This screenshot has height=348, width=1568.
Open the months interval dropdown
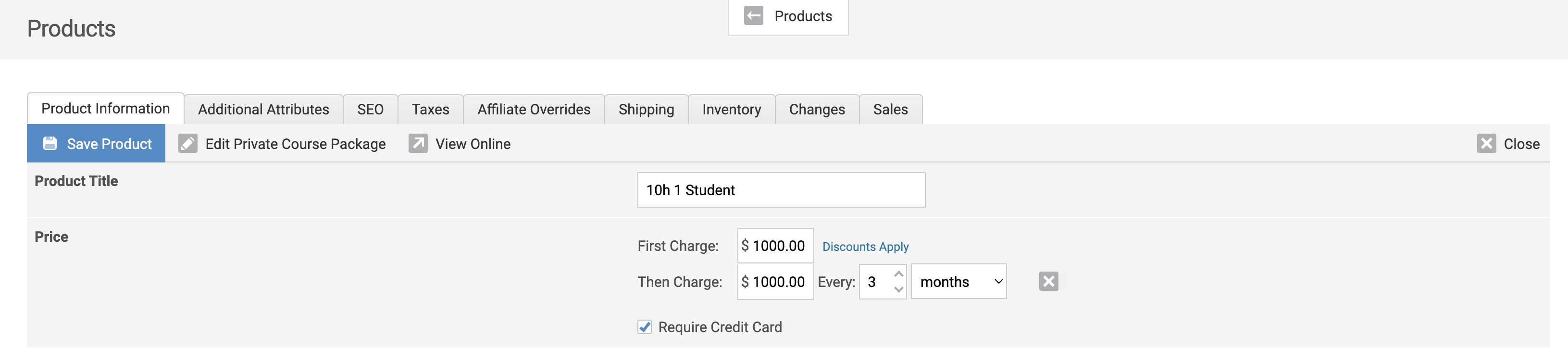point(958,282)
